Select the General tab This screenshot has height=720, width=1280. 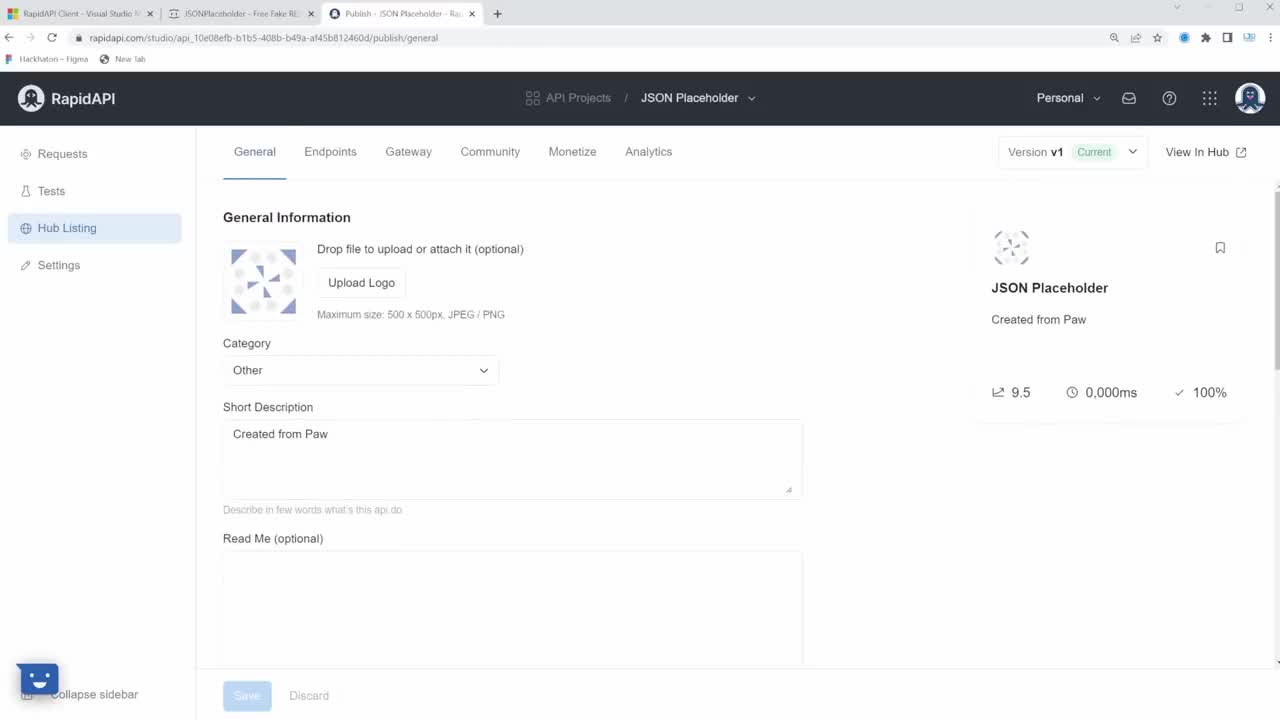(x=254, y=152)
